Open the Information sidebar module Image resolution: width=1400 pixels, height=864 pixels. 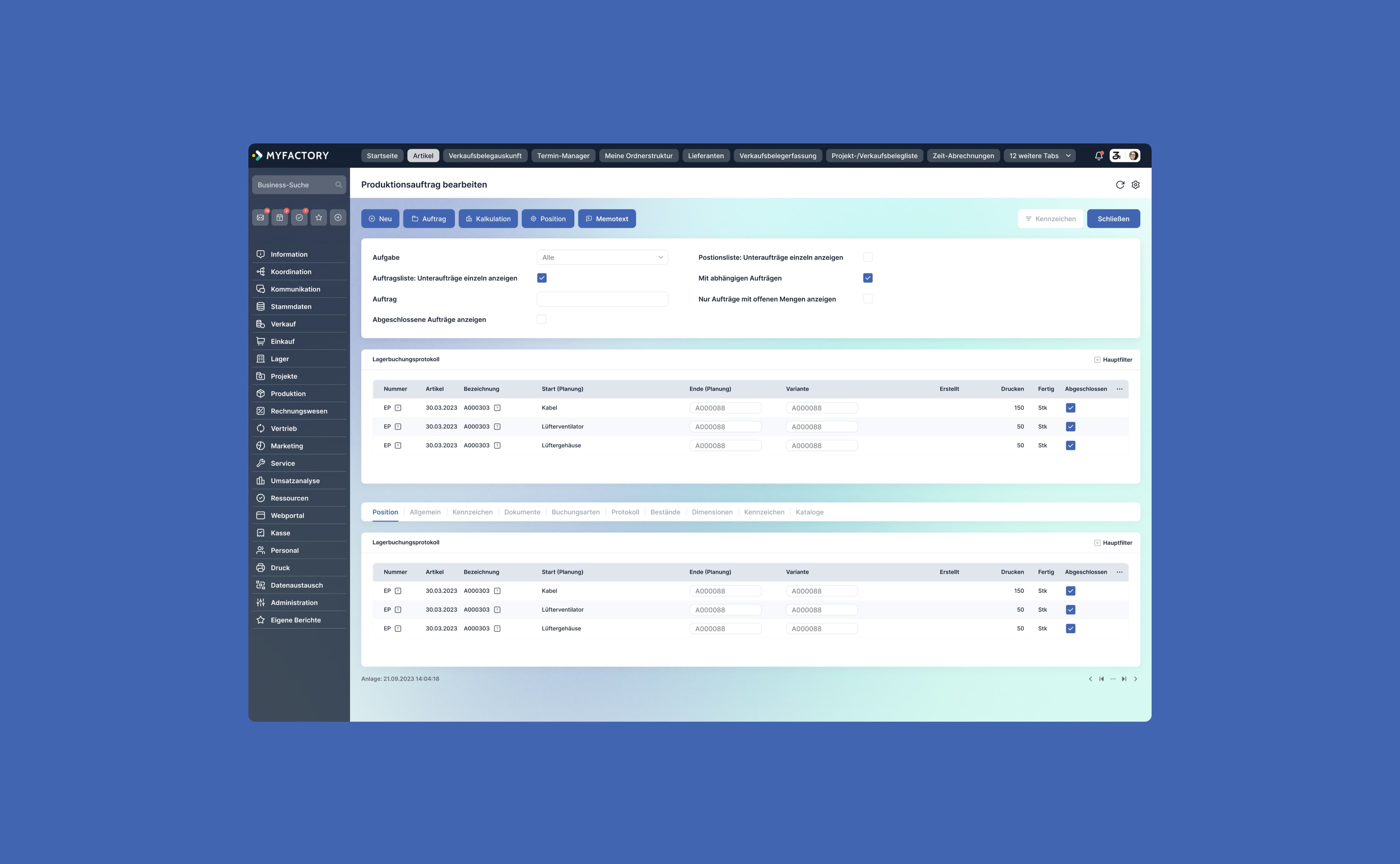point(299,254)
